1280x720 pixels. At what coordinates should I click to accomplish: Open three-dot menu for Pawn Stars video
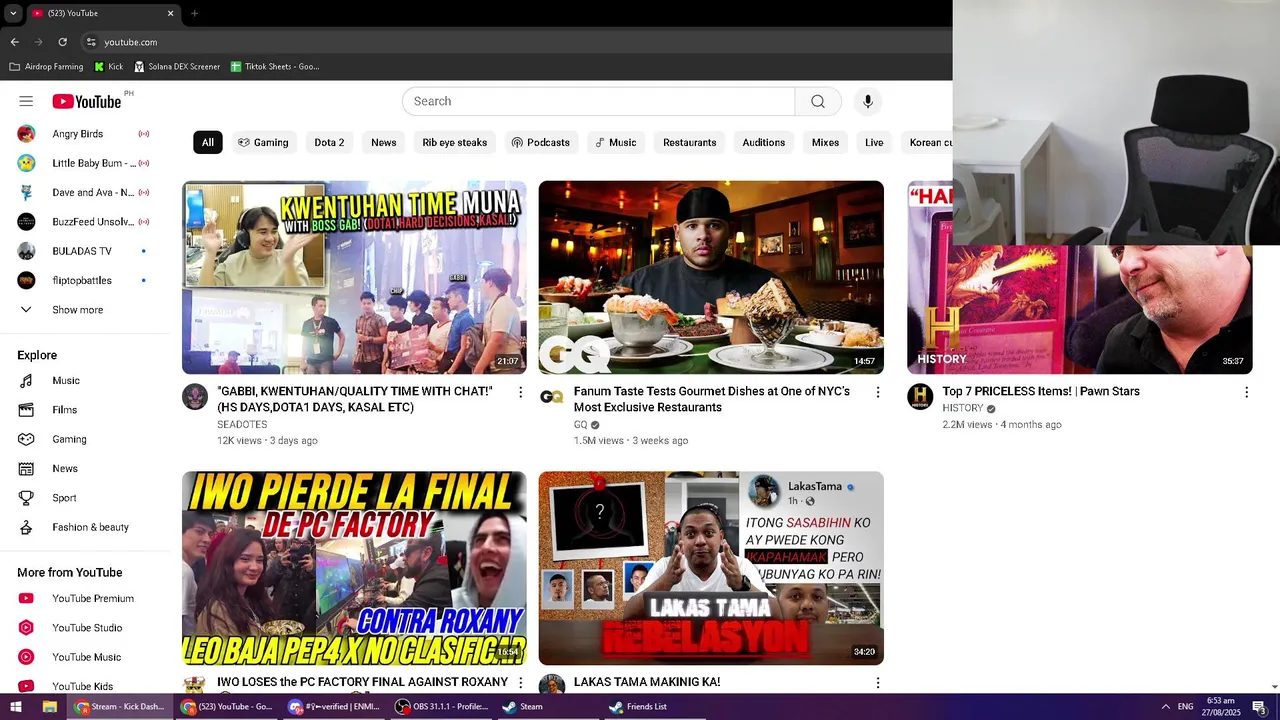click(1246, 392)
